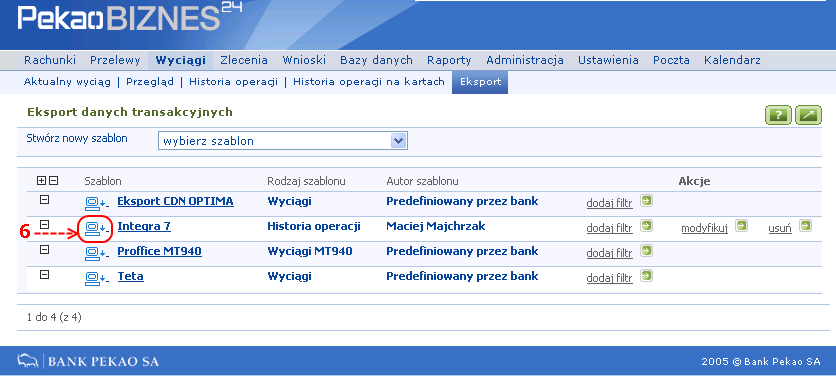Click the export icon next to Teta

click(x=96, y=278)
